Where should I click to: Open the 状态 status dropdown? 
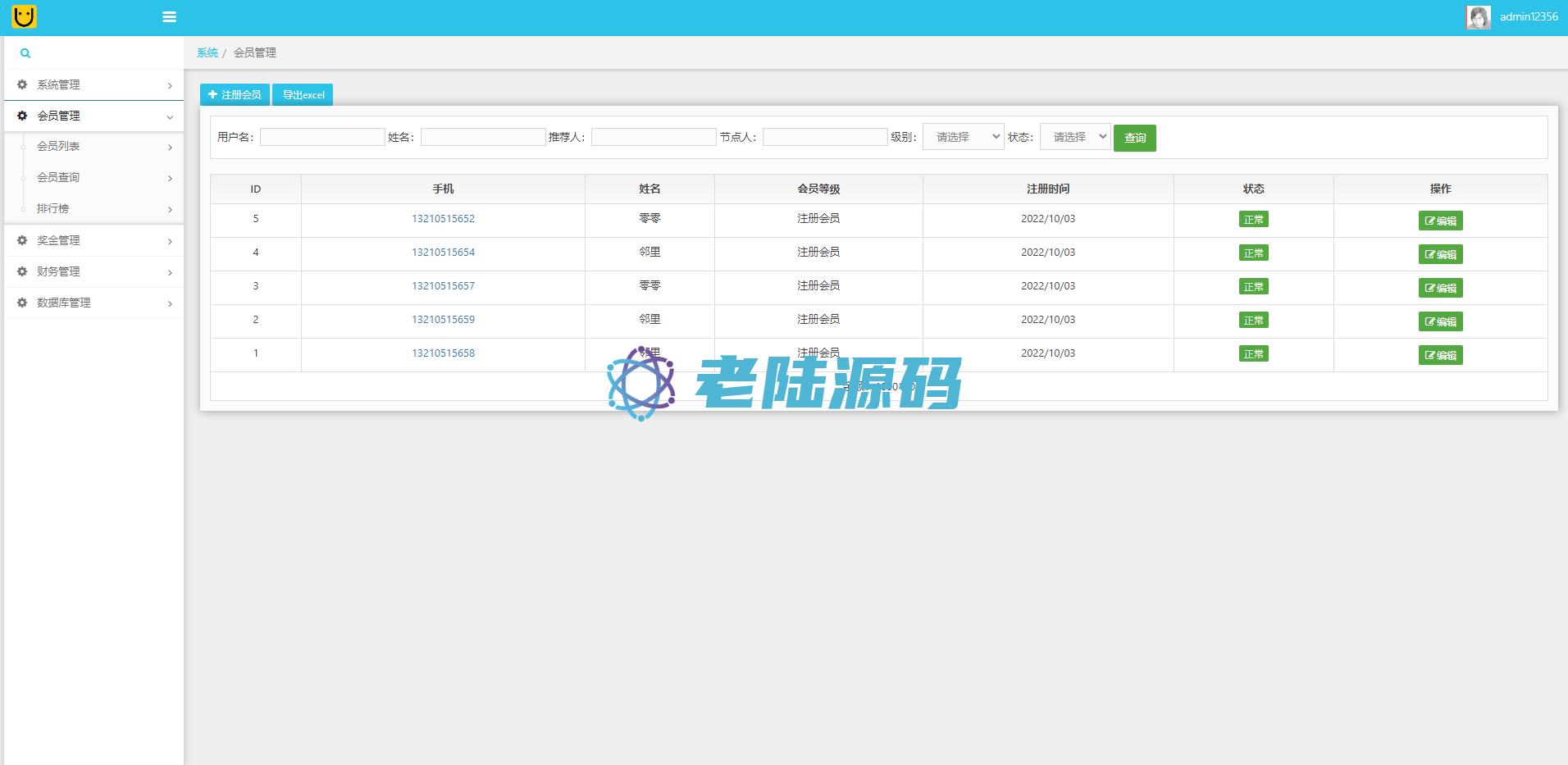(x=1074, y=137)
